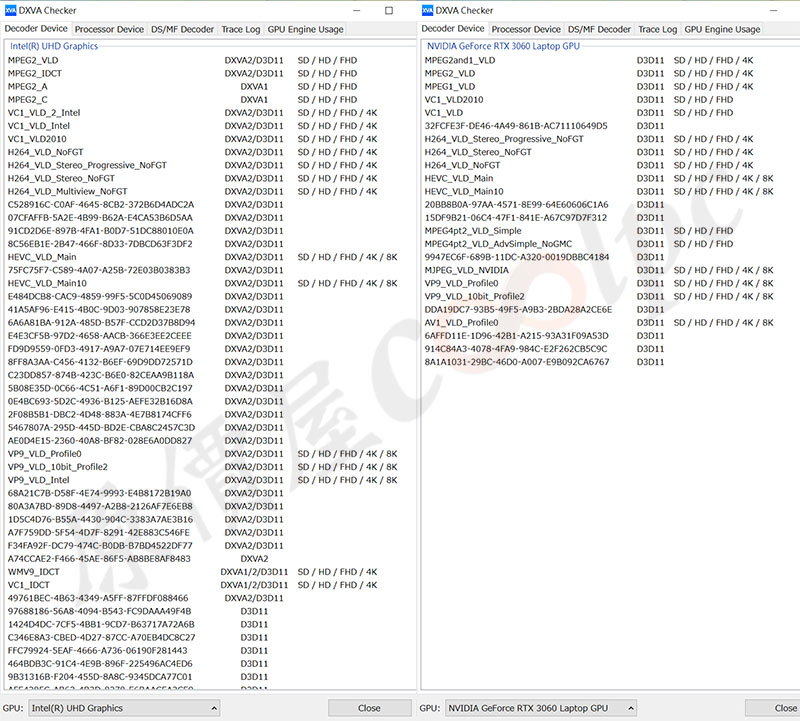The image size is (800, 721).
Task: Select the Decoder Device tab in the Intel window
Action: pyautogui.click(x=36, y=29)
